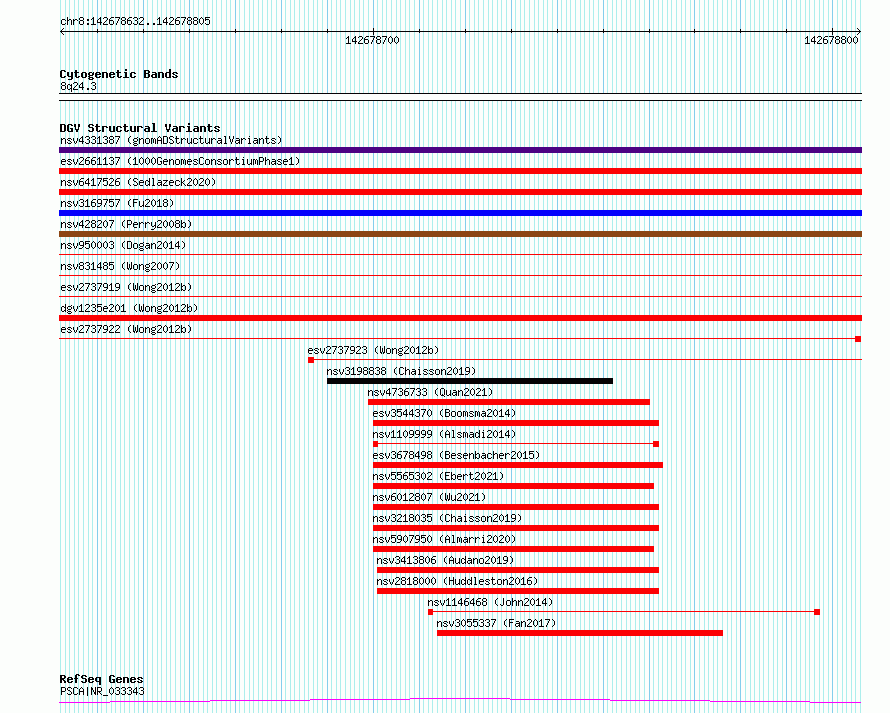Click the thick red bar under esv2661137
This screenshot has height=713, width=890.
pos(460,171)
